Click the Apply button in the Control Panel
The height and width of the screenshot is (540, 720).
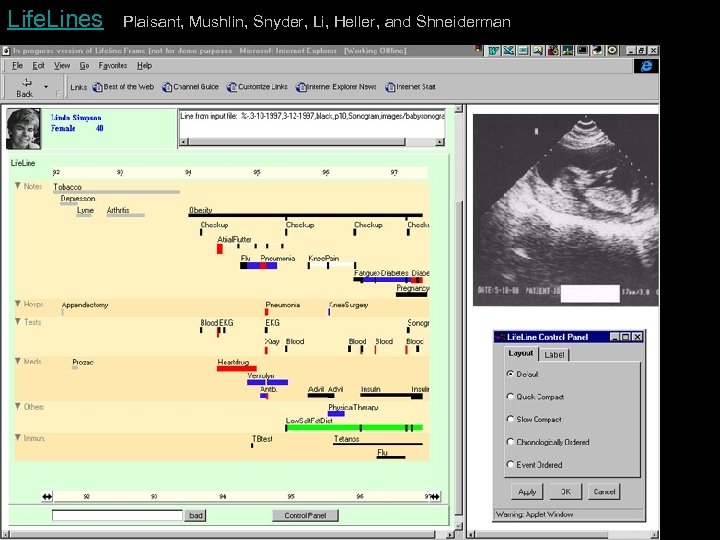click(x=527, y=492)
